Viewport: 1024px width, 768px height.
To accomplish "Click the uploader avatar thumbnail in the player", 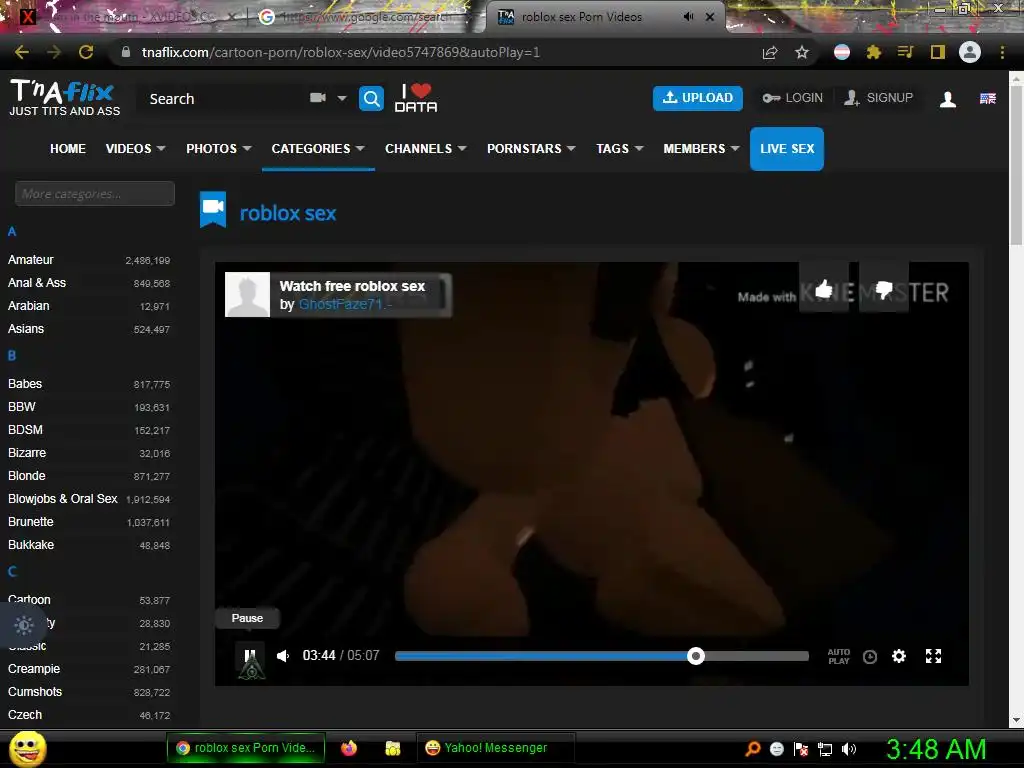I will point(248,295).
